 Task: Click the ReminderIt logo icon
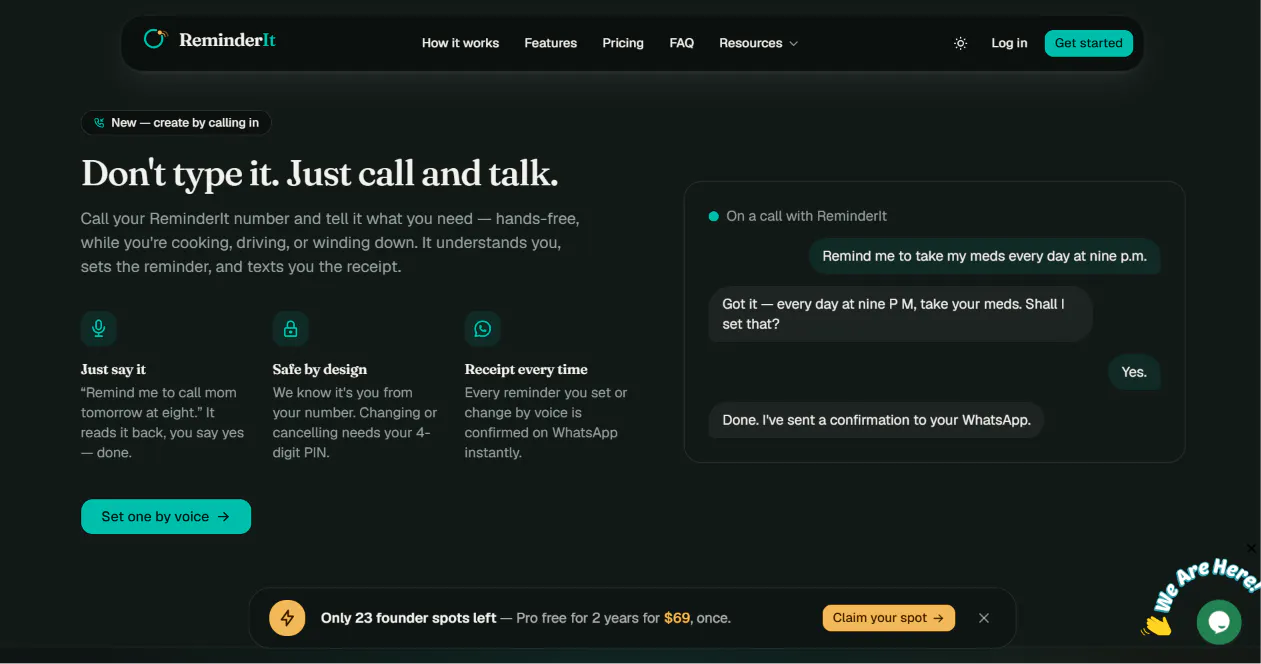click(x=155, y=39)
